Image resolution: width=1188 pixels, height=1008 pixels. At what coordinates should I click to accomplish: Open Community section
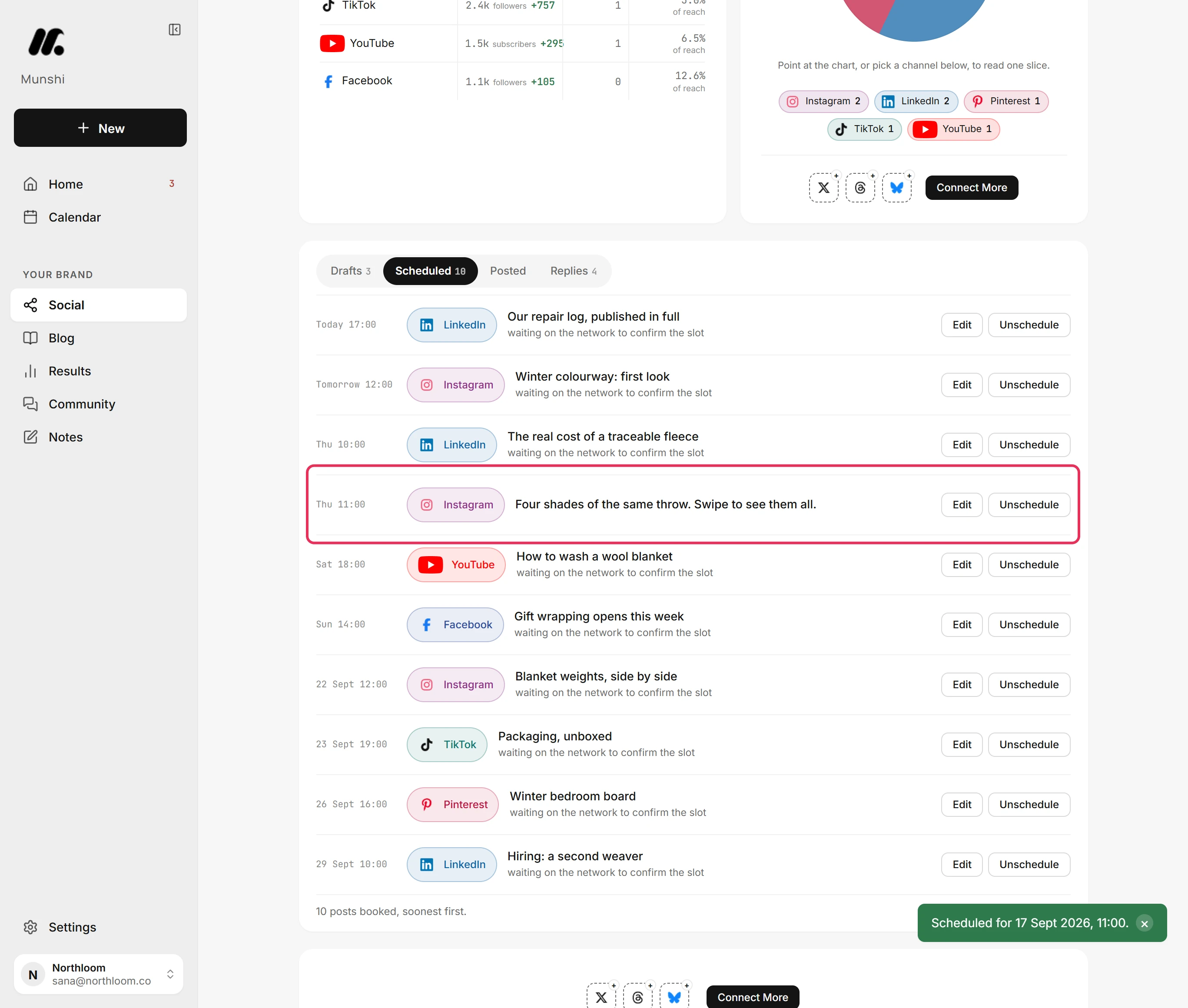[98, 404]
